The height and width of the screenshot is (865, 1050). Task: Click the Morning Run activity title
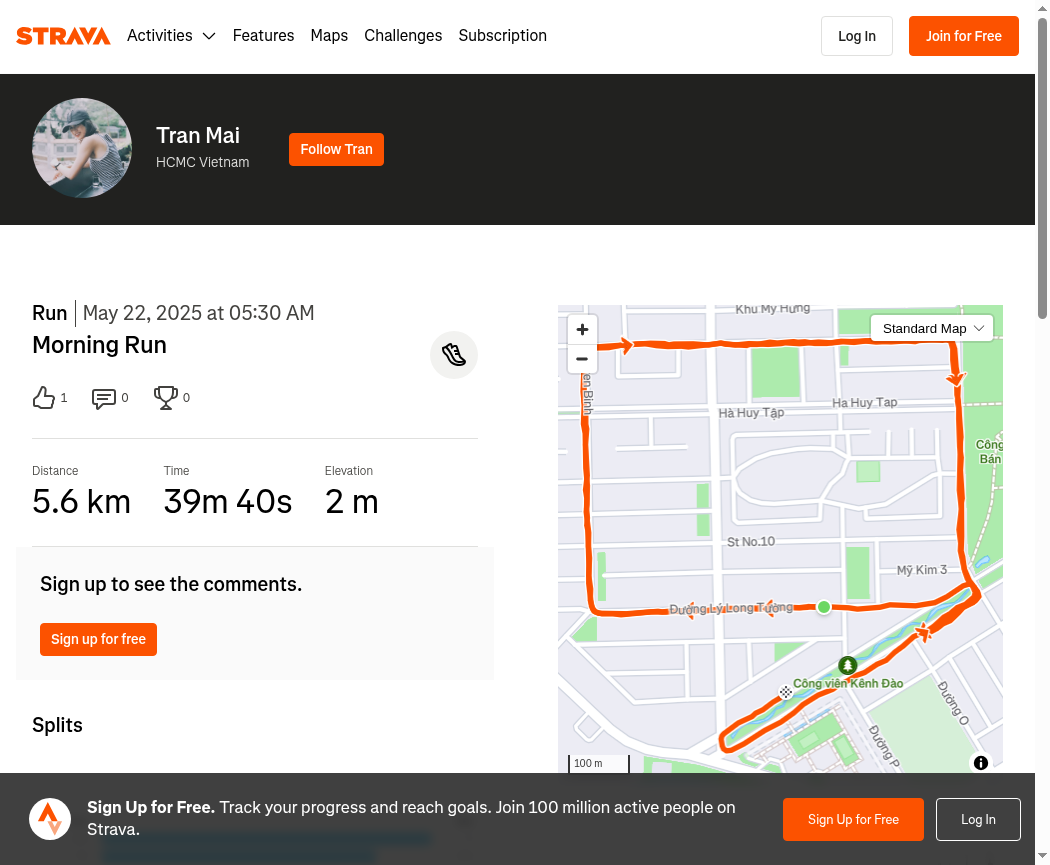(x=99, y=345)
